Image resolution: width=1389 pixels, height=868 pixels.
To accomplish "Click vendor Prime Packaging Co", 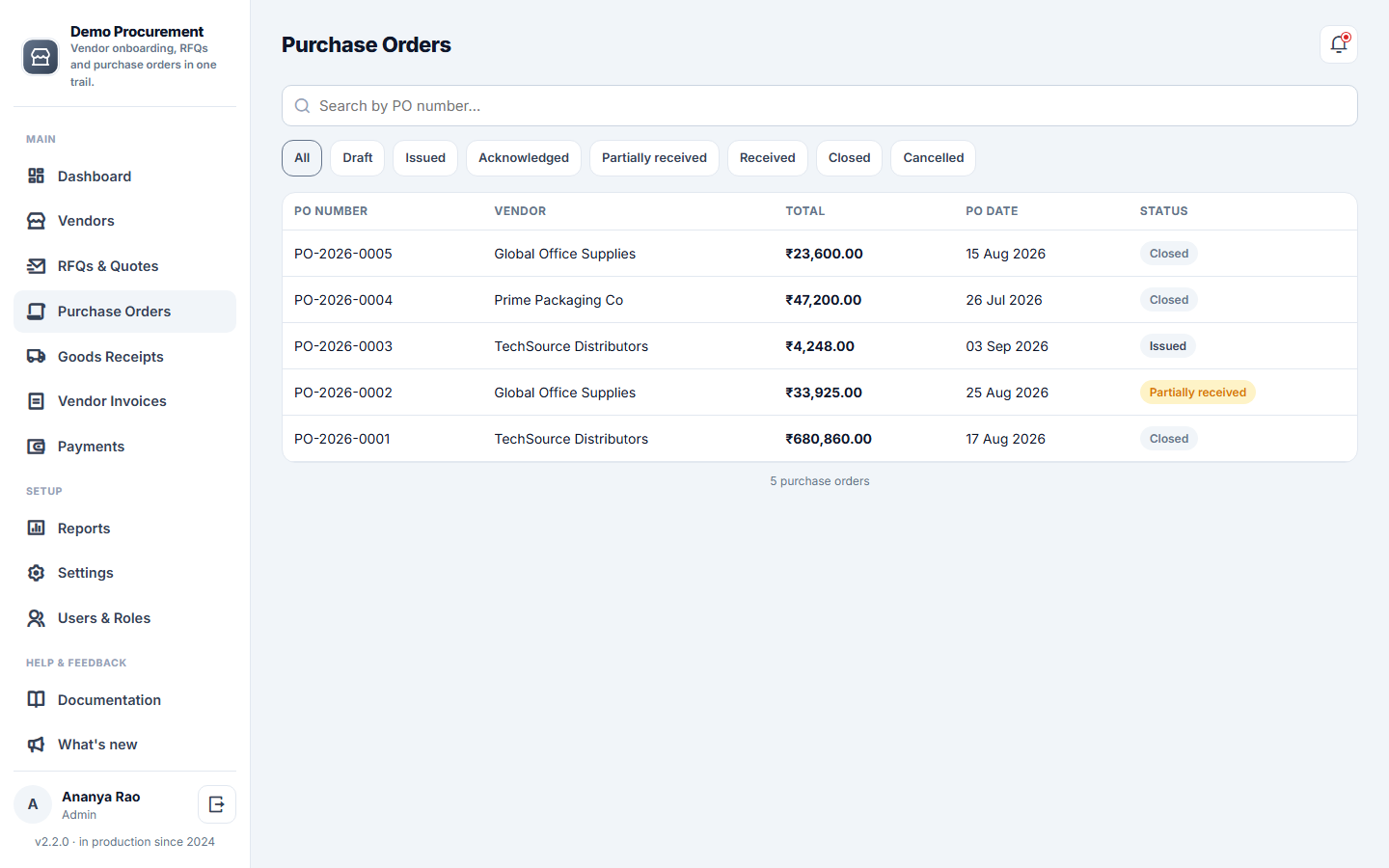I will (558, 300).
